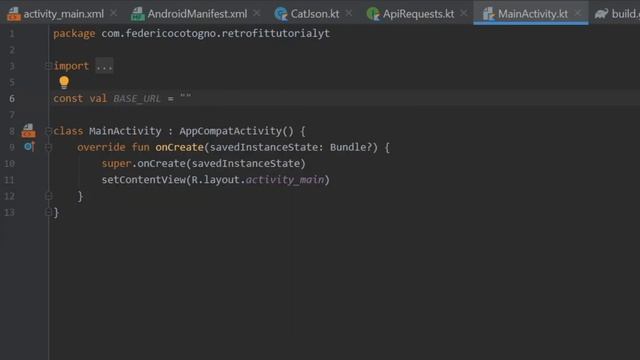
Task: Click the Gradle elephant icon on build tab
Action: 601,14
